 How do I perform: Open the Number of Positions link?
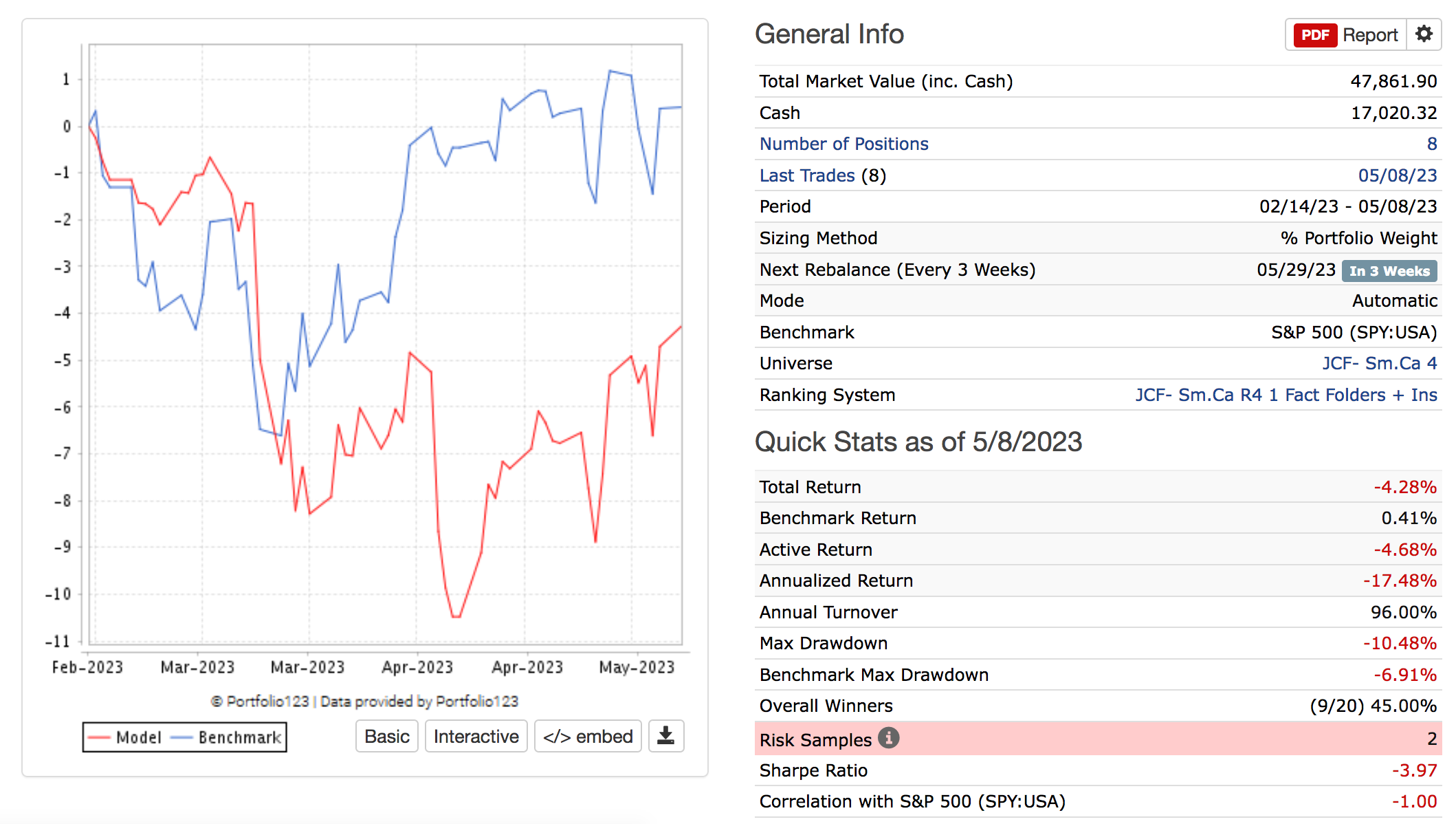point(843,144)
